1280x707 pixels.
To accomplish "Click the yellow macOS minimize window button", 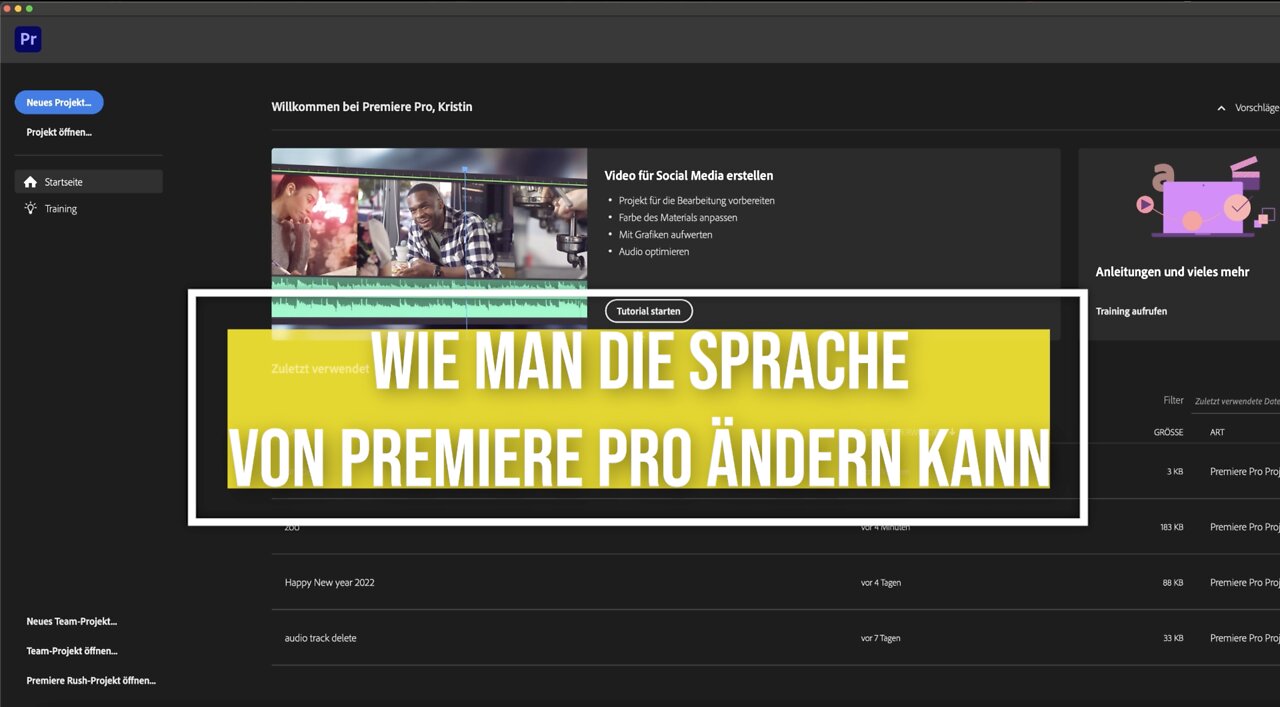I will coord(17,8).
